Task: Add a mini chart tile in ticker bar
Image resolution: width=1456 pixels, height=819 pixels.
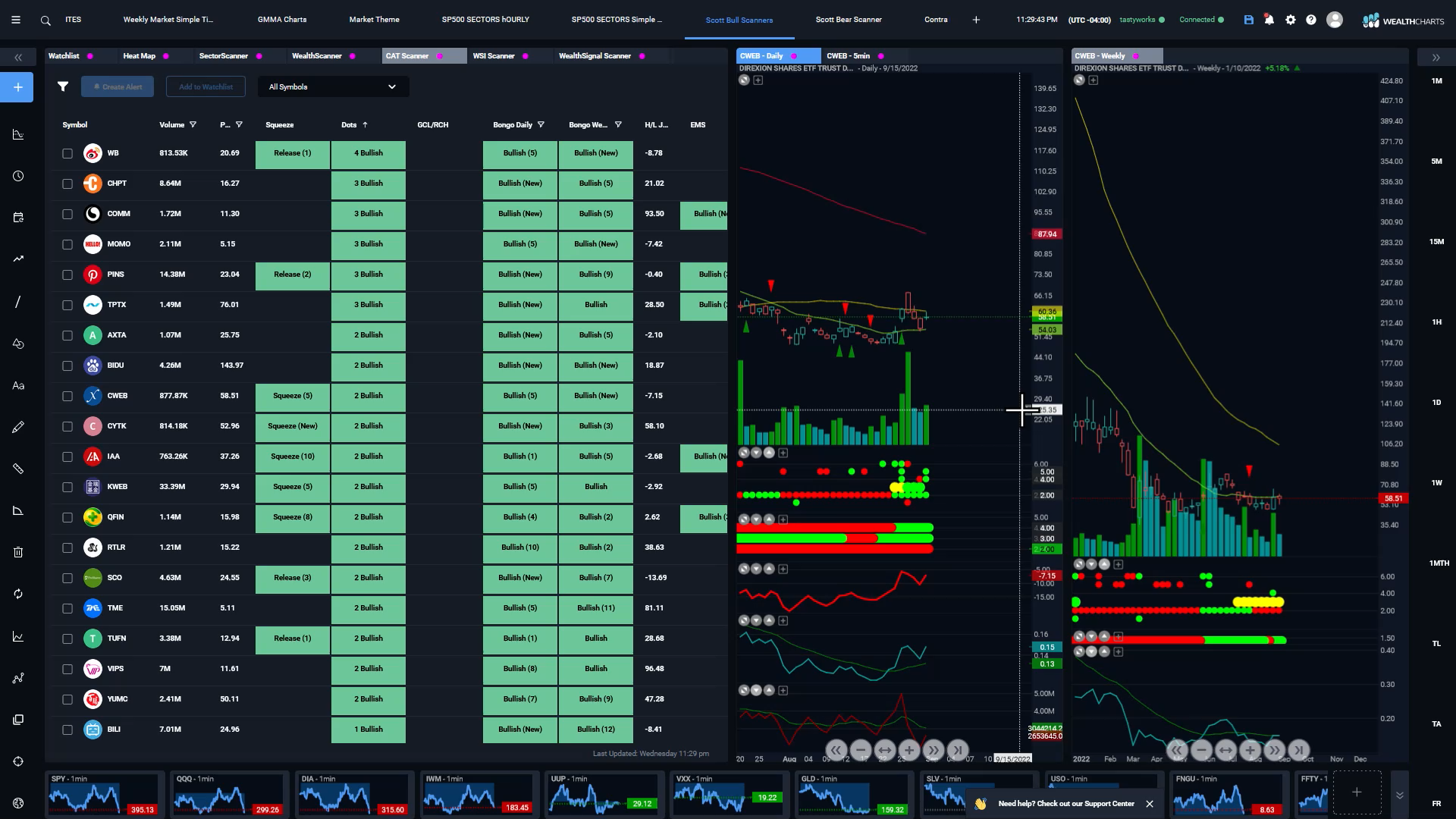Action: 1357,792
